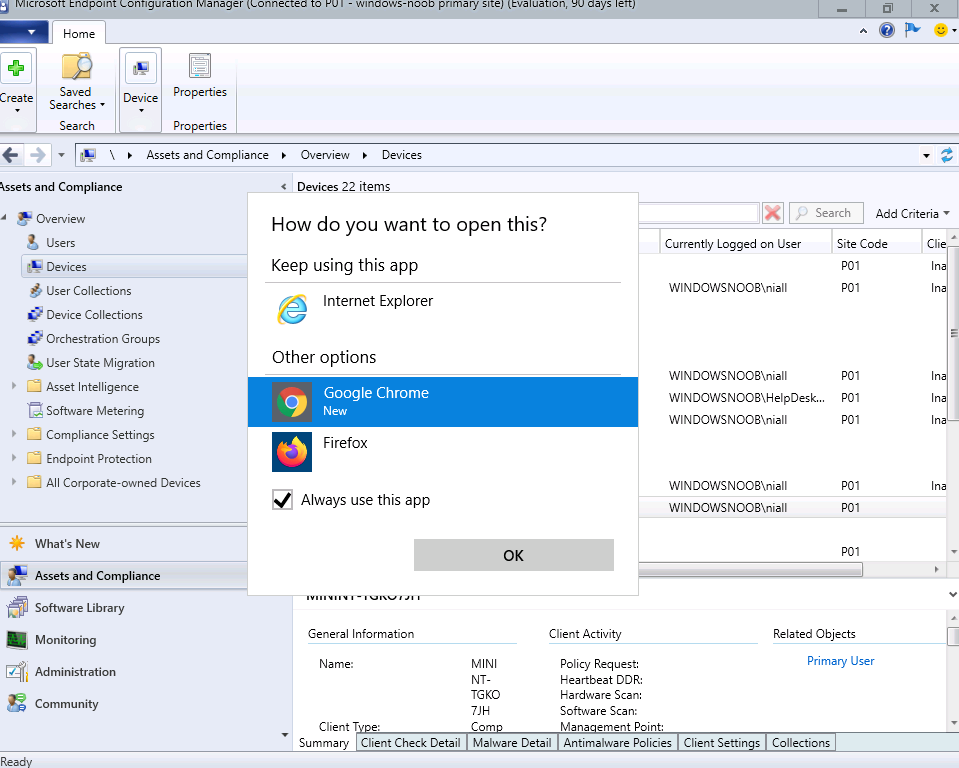The width and height of the screenshot is (959, 768).
Task: Click the smiley feedback icon
Action: point(941,29)
